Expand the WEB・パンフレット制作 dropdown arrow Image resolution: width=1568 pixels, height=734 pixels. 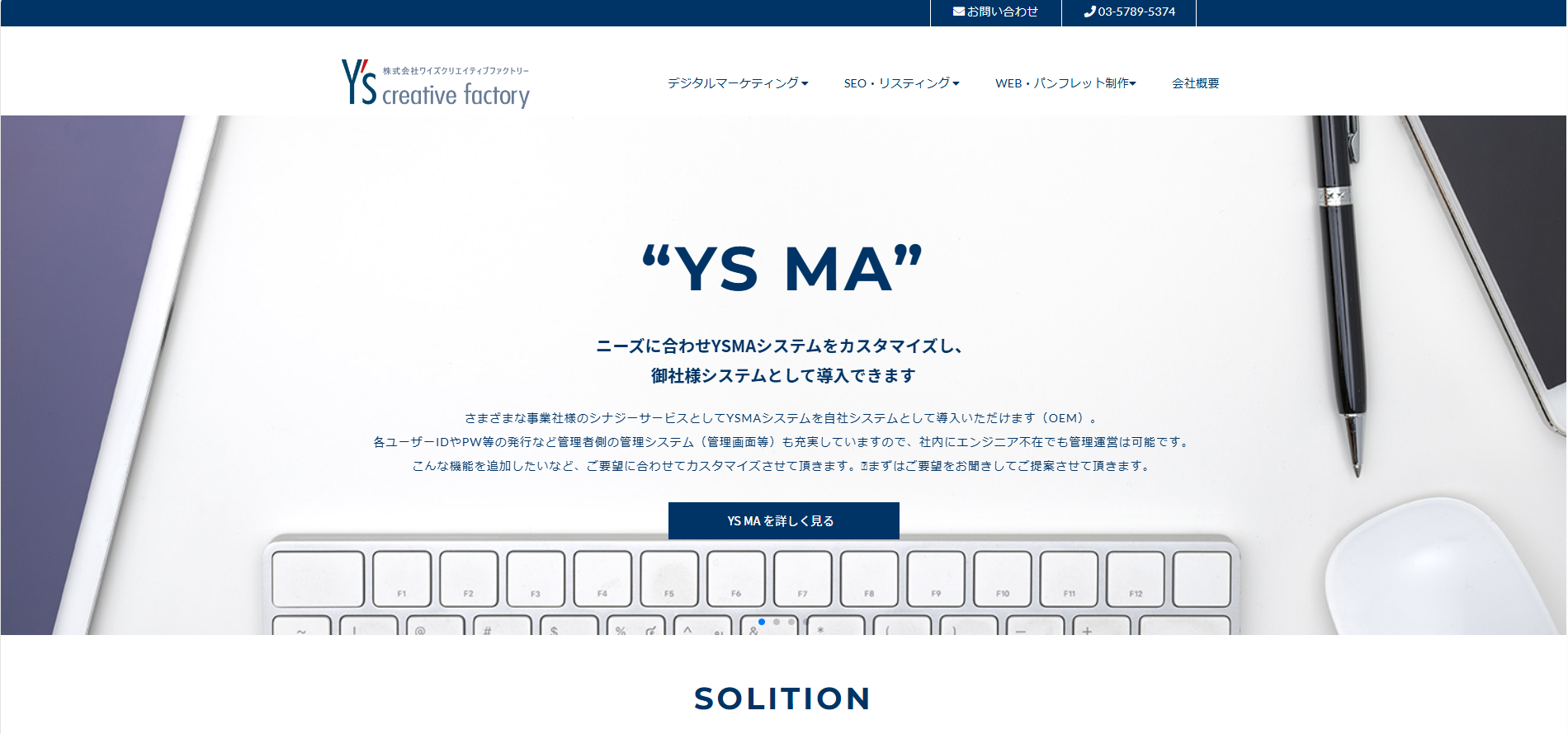click(1133, 83)
